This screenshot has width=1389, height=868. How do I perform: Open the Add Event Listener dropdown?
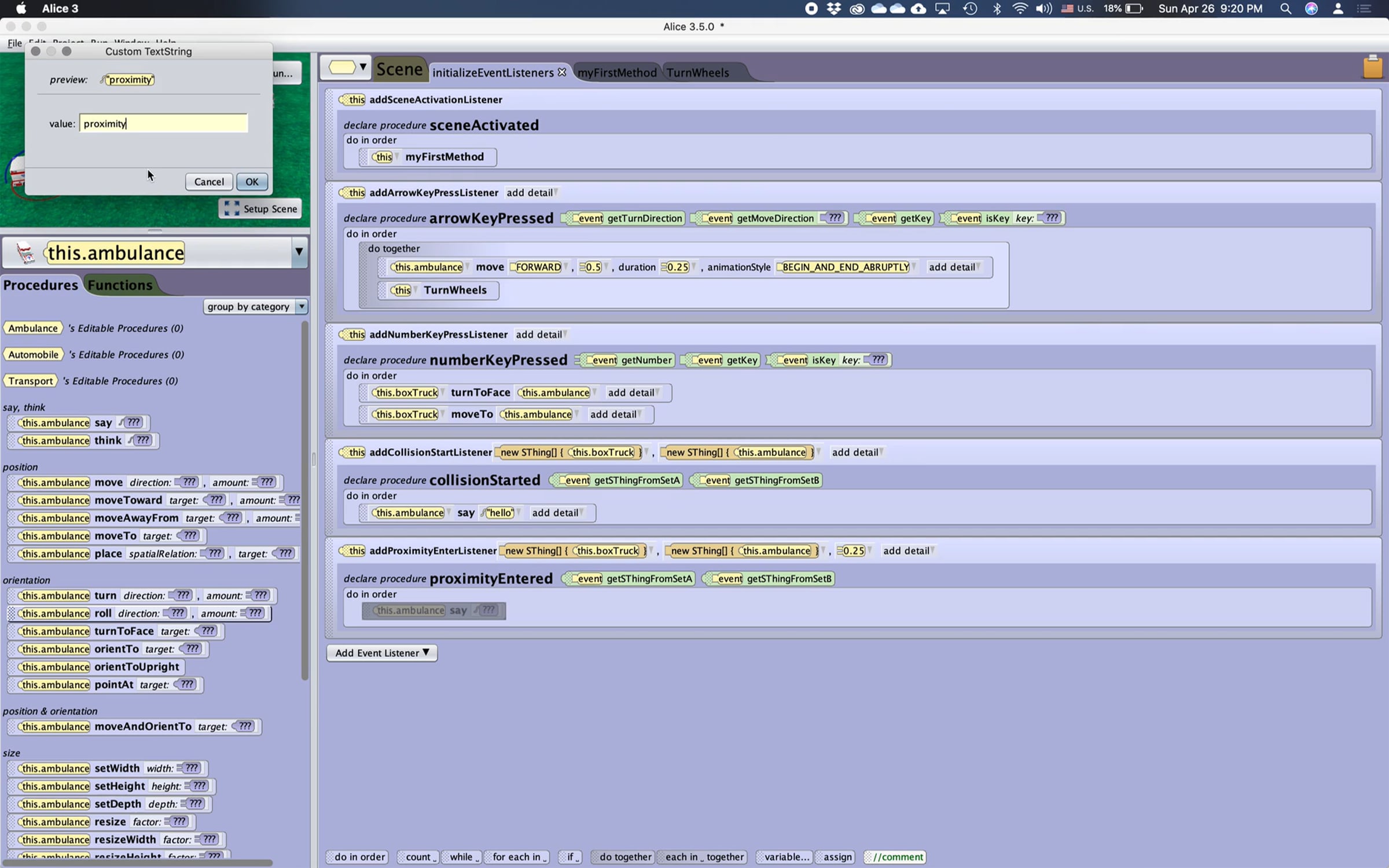[381, 653]
